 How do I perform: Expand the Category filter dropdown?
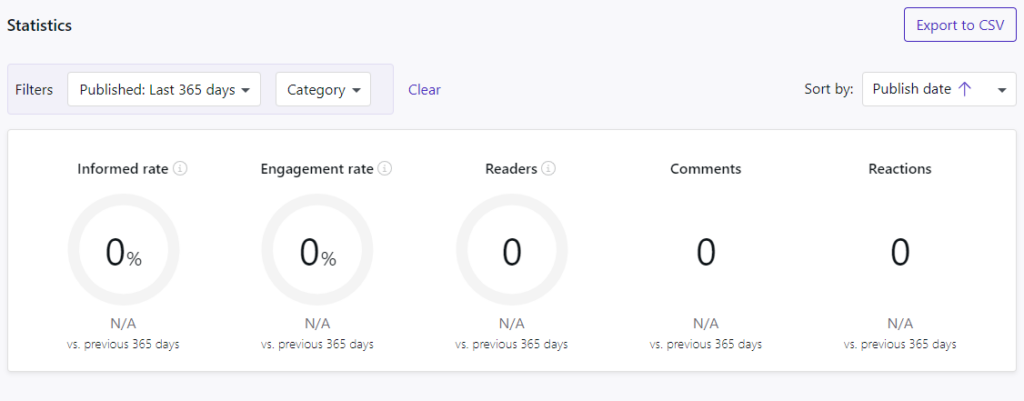point(323,89)
